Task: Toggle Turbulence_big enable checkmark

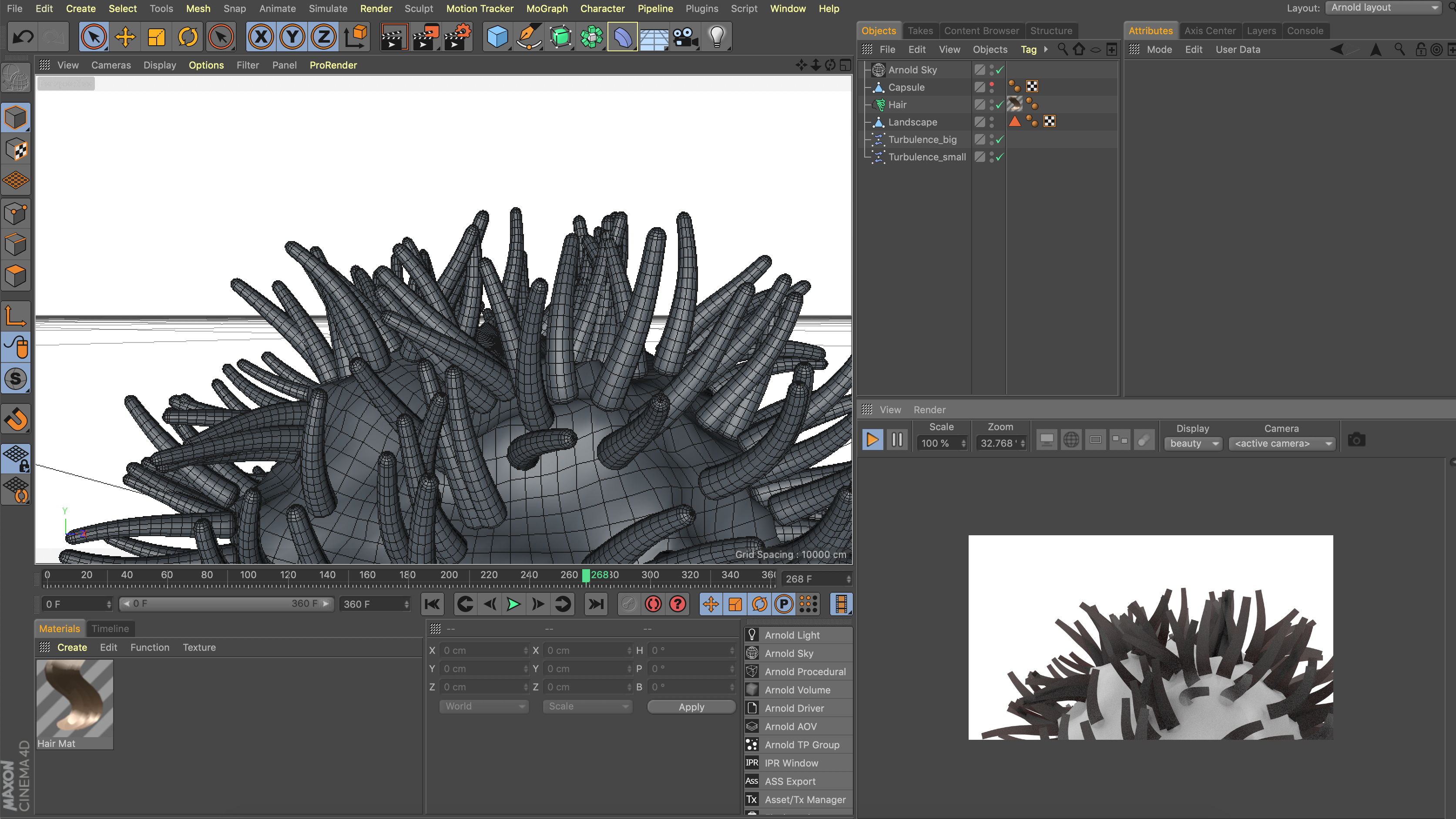Action: pyautogui.click(x=999, y=140)
